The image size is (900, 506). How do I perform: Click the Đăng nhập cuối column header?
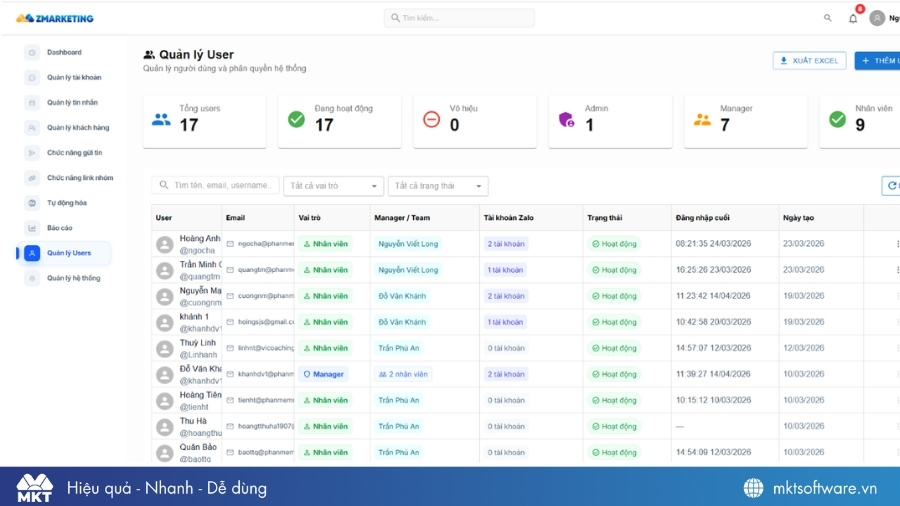[703, 218]
